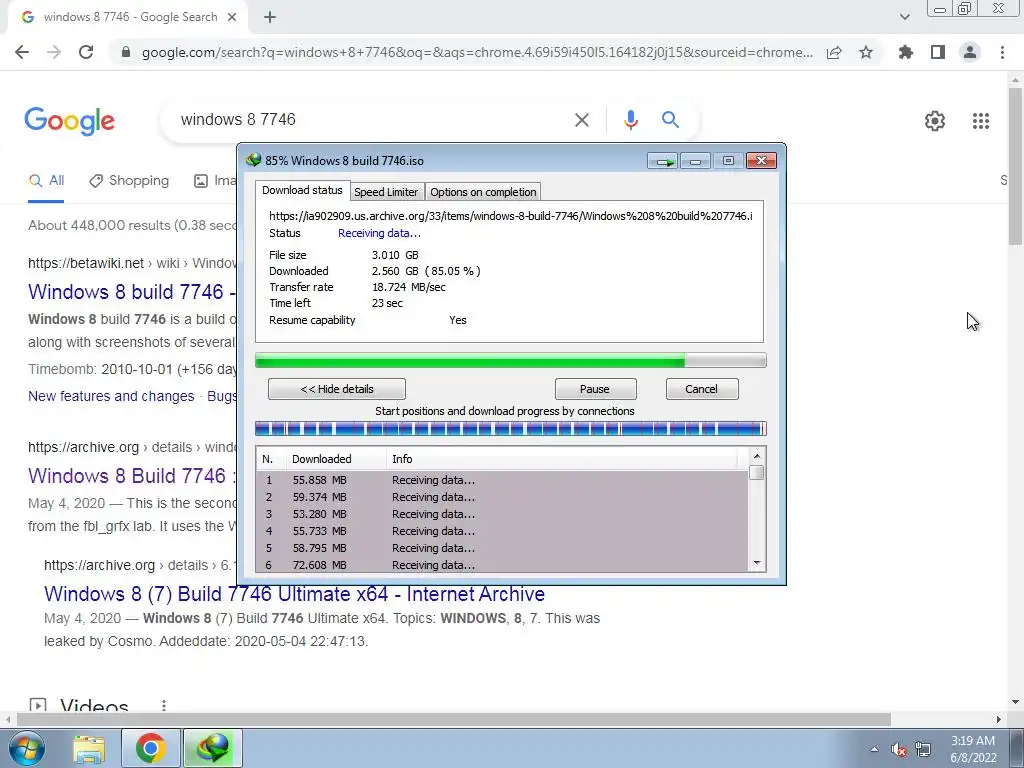Bookmark this page with the star icon
The width and height of the screenshot is (1024, 768).
866,52
